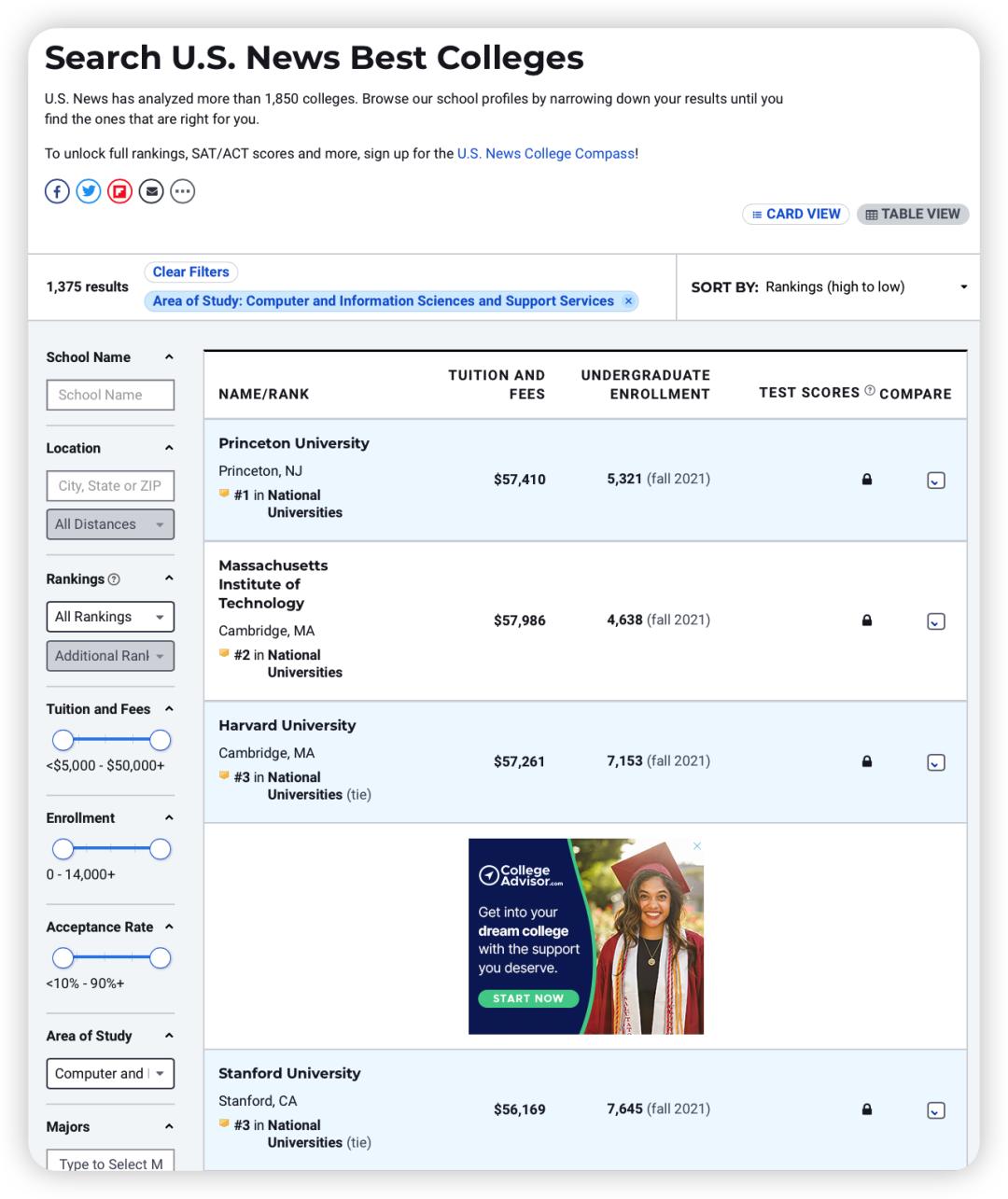Open the Princeton University profile
The width and height of the screenshot is (1008, 1199).
[294, 443]
